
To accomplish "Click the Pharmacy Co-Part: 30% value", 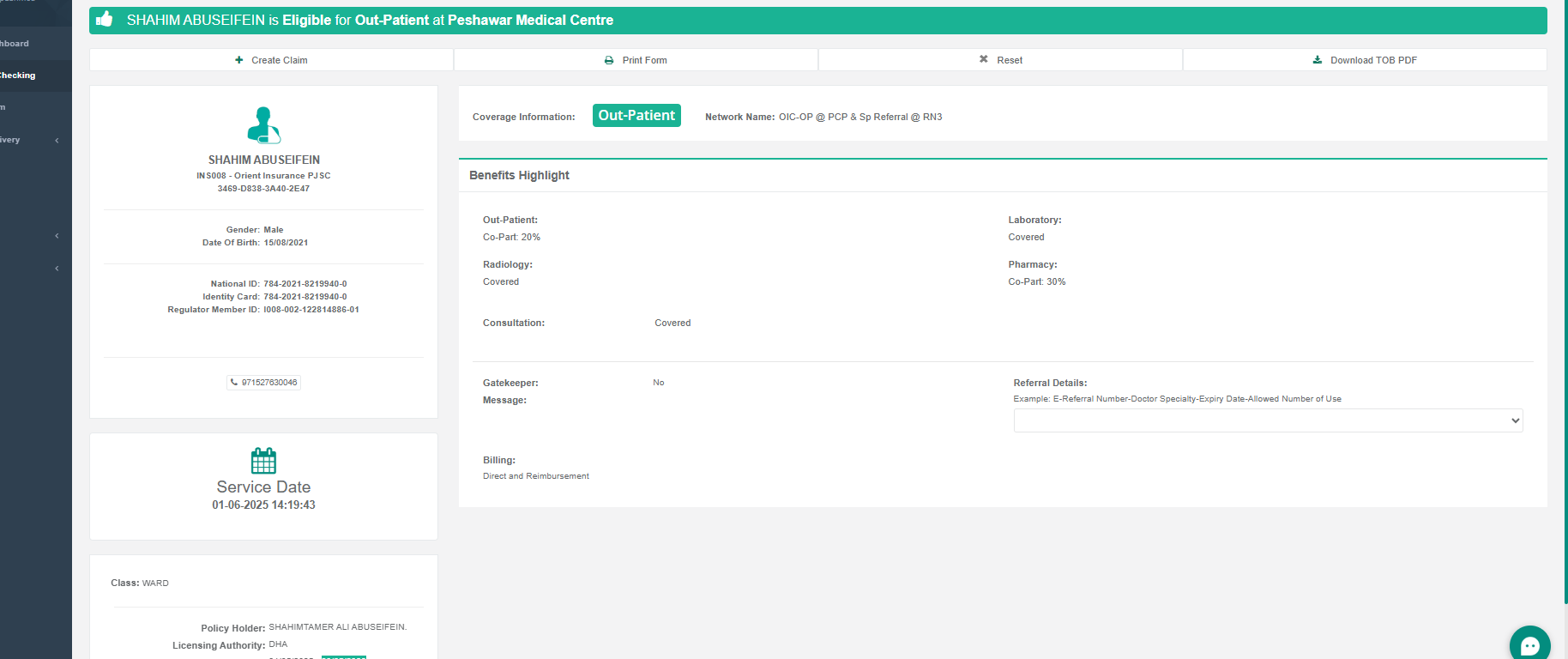I will pos(1037,281).
